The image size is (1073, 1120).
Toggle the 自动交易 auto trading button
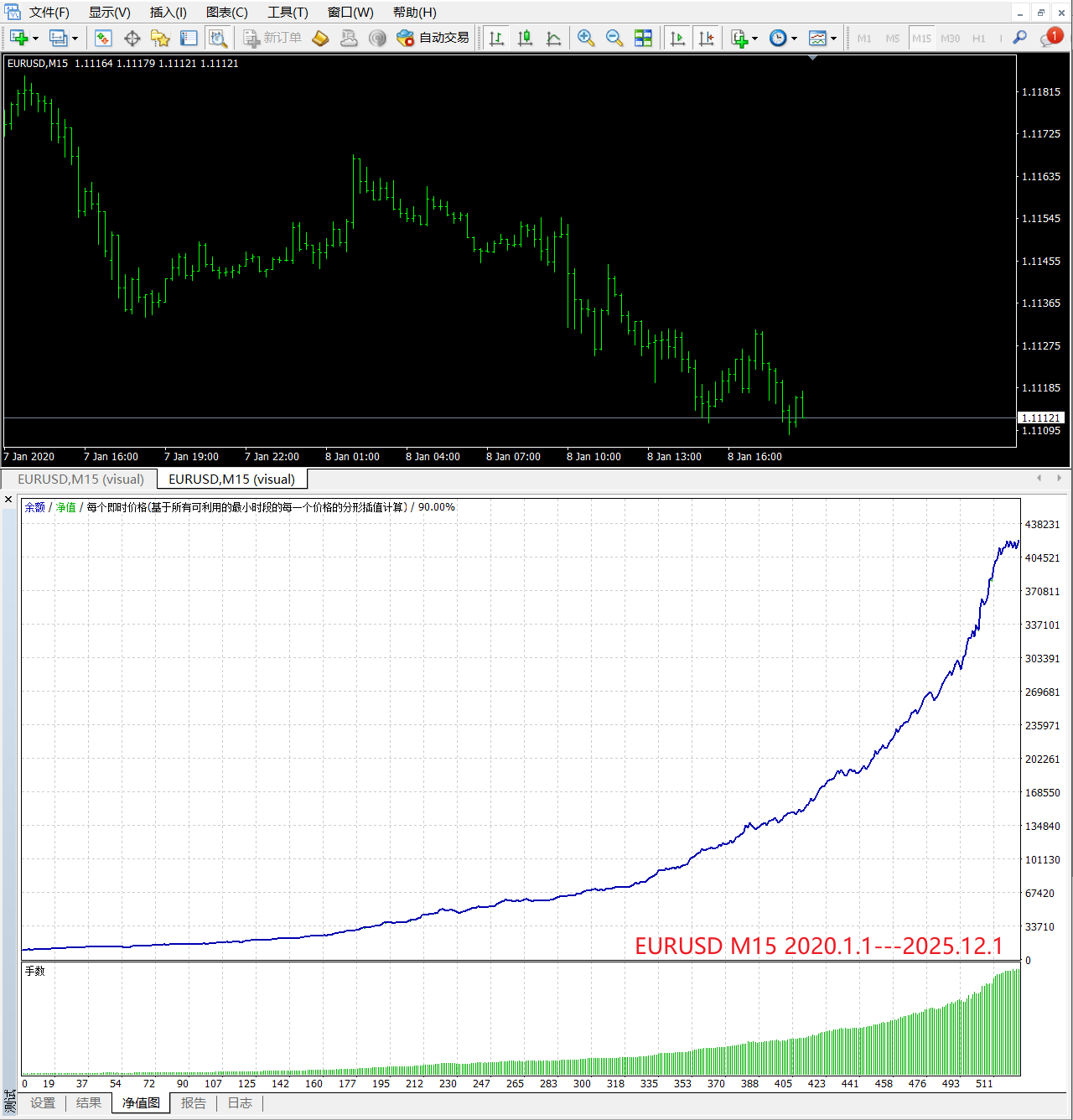(x=433, y=38)
